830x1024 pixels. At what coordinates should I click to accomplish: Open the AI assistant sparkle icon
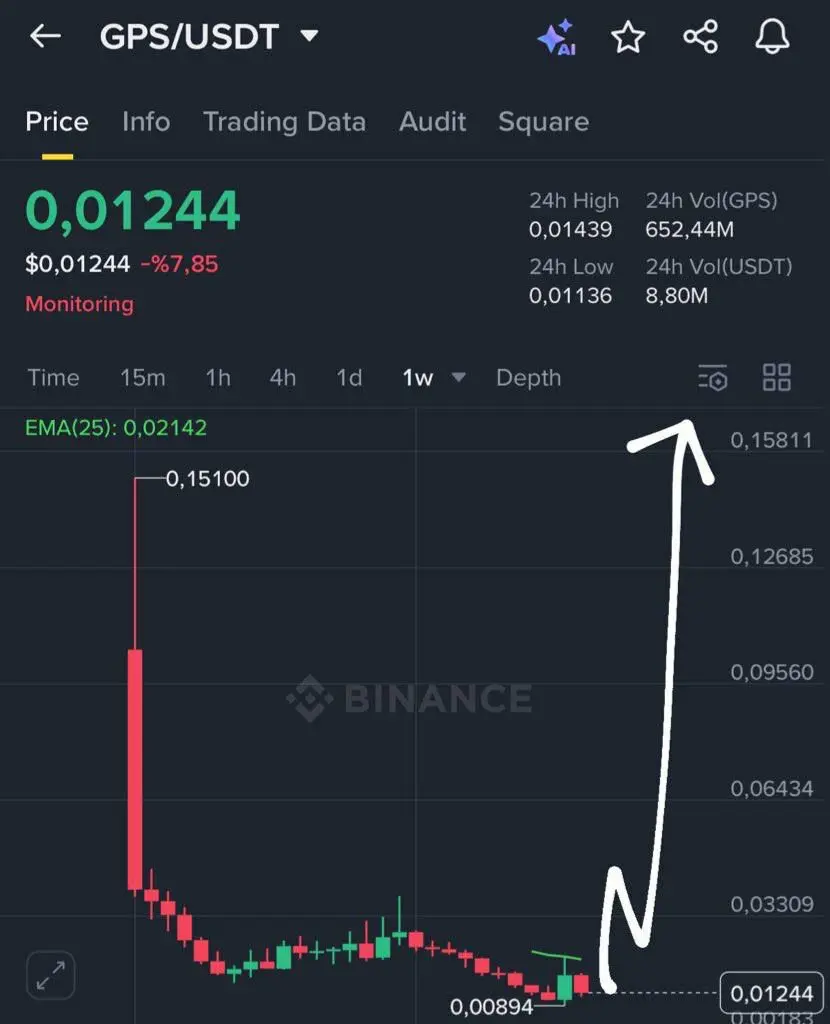click(556, 37)
